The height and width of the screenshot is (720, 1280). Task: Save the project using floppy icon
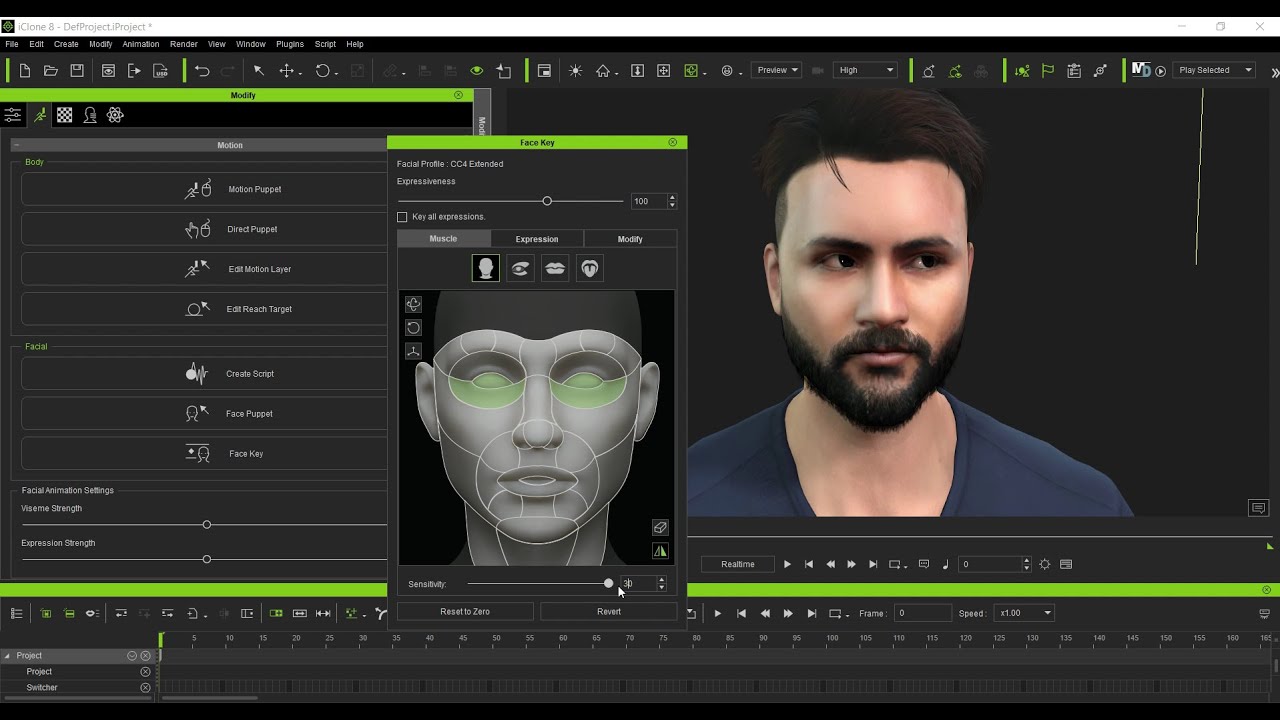coord(77,70)
